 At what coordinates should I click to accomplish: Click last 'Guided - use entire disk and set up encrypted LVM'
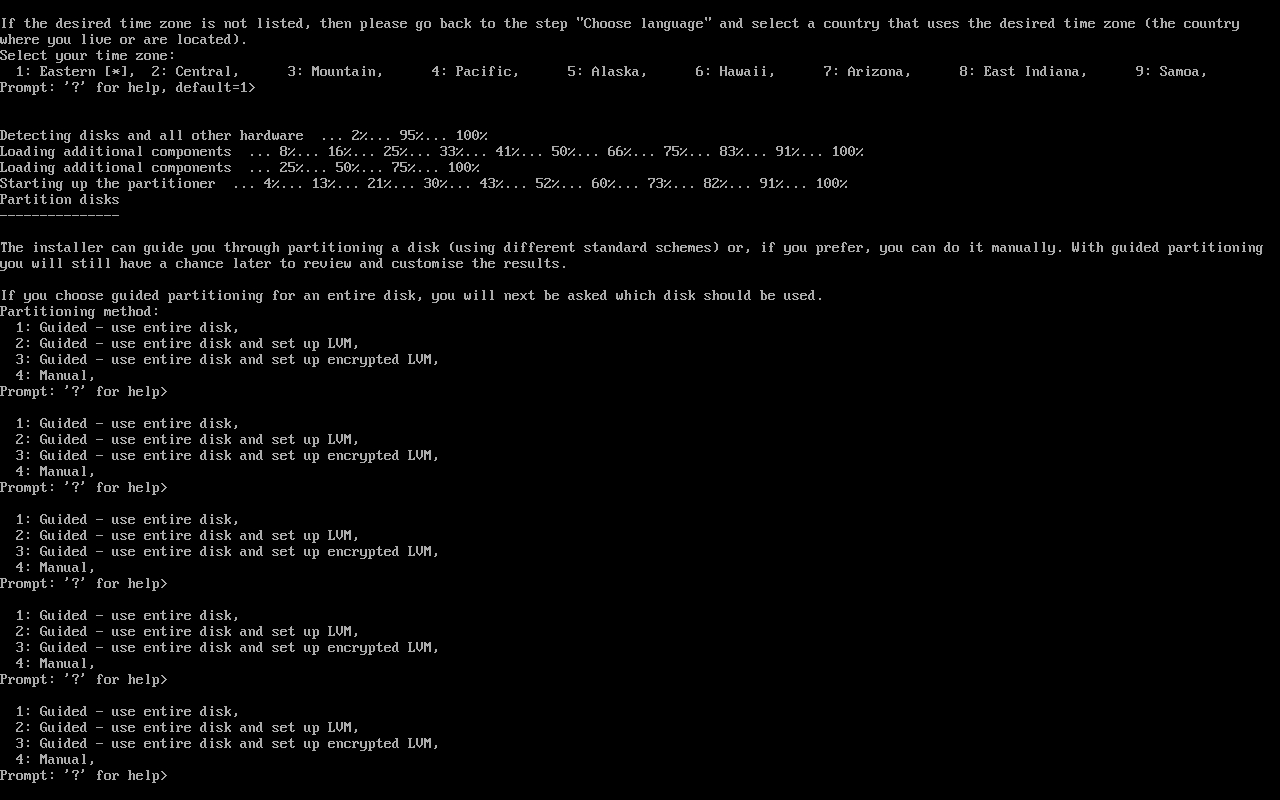tap(227, 743)
